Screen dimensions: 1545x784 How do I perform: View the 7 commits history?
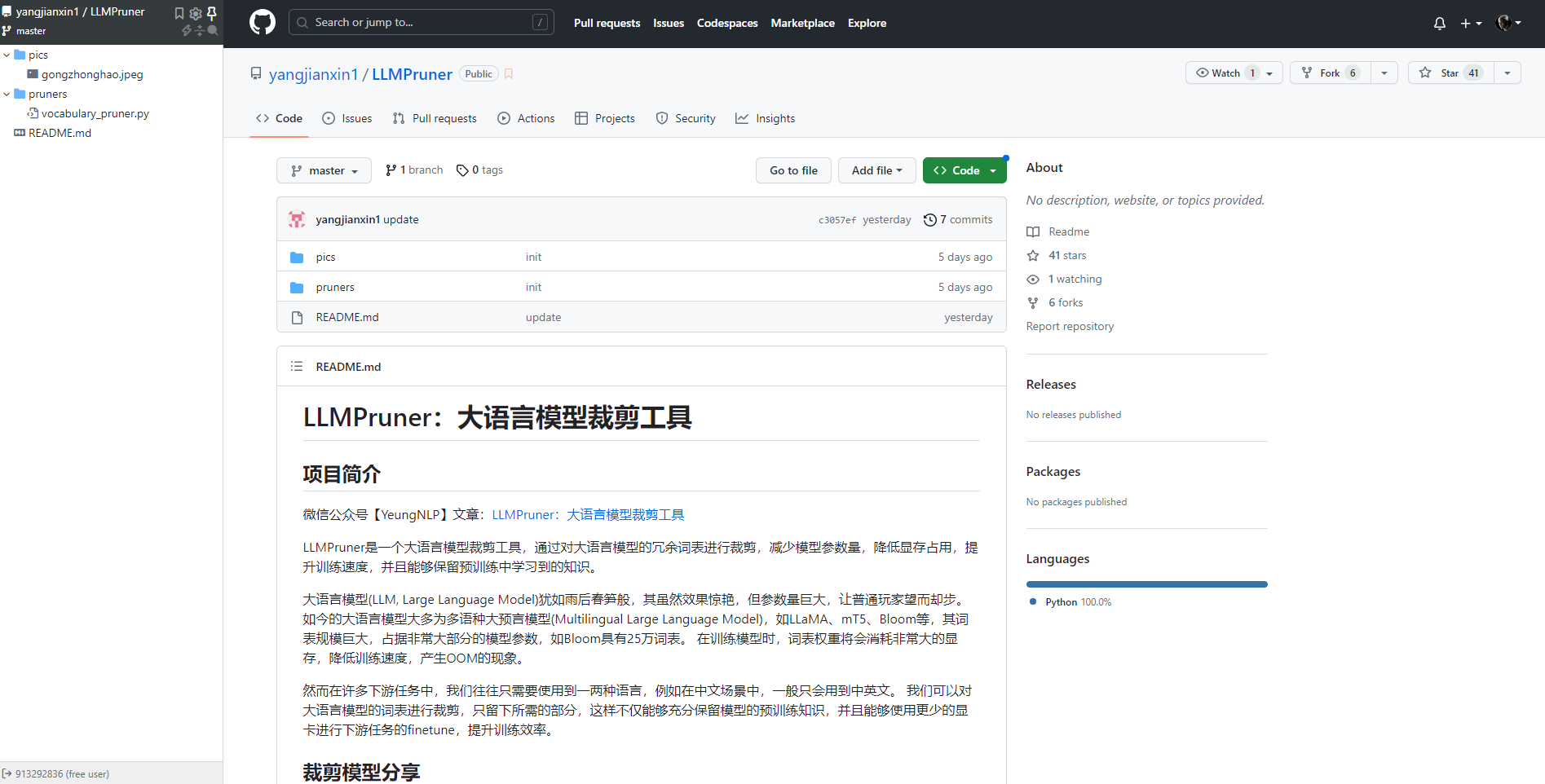tap(958, 219)
